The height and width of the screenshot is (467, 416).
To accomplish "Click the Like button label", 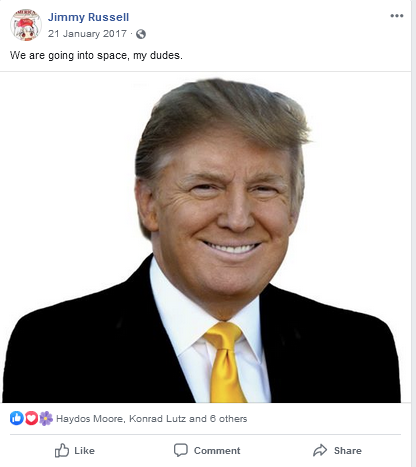I will click(x=84, y=451).
